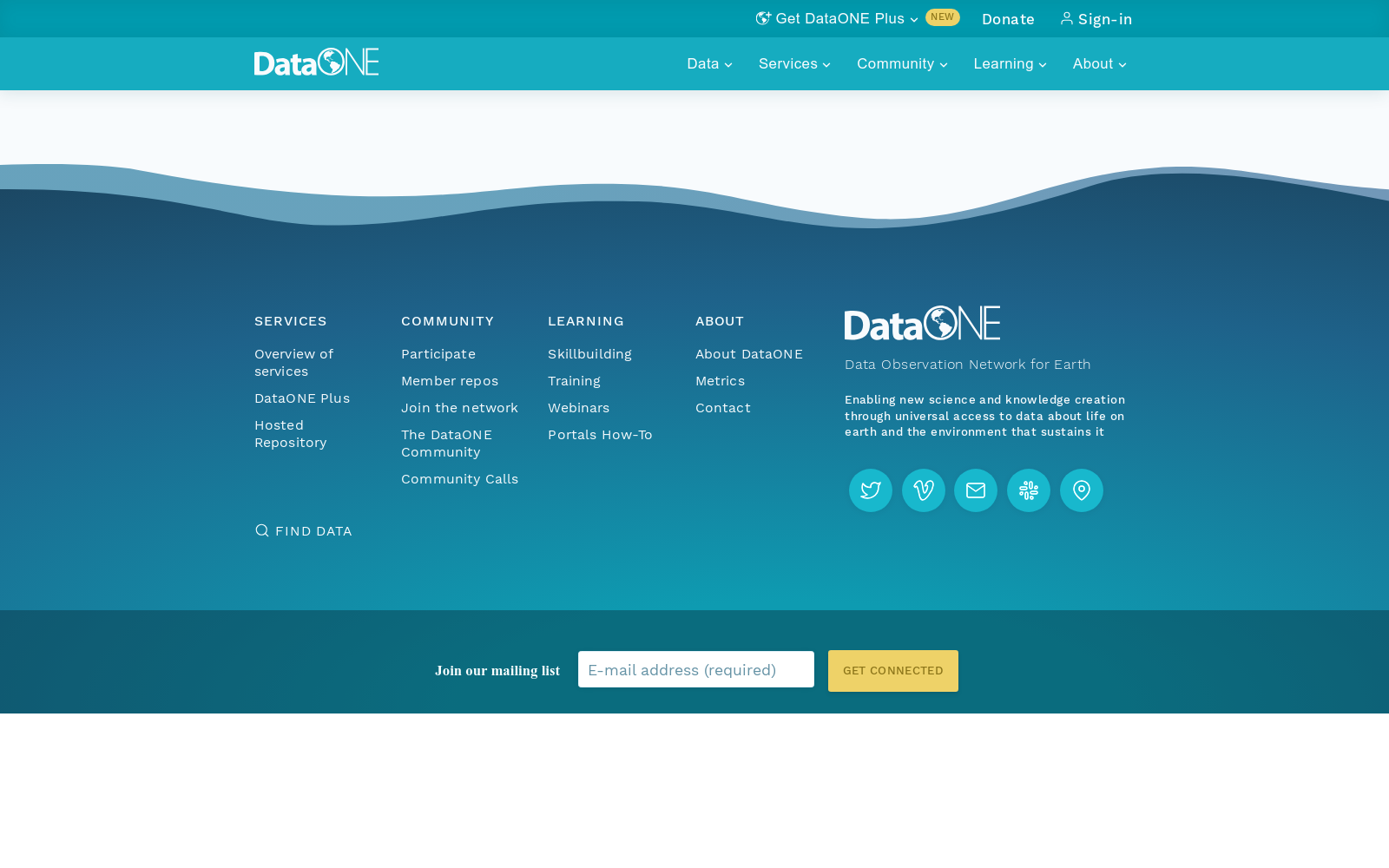Click the map location pin icon

(1082, 490)
